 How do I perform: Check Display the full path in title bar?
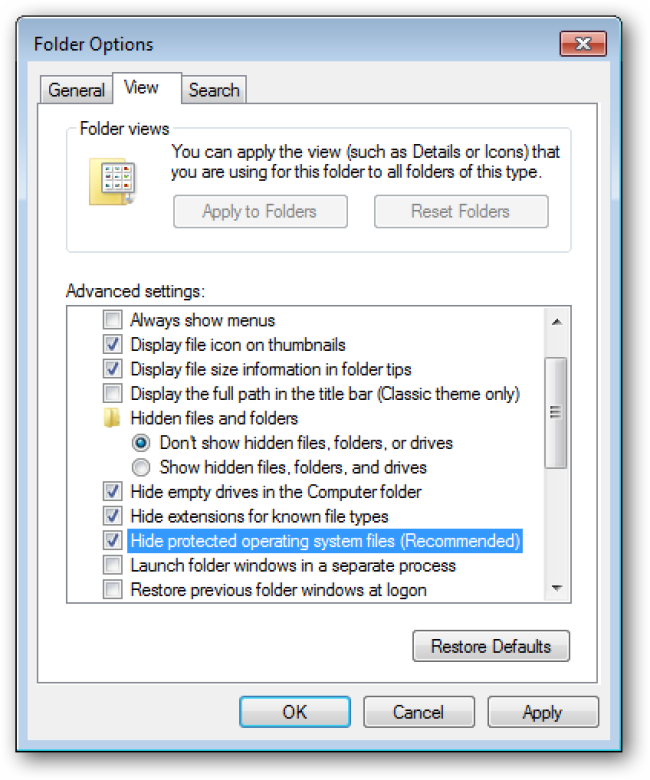(112, 393)
